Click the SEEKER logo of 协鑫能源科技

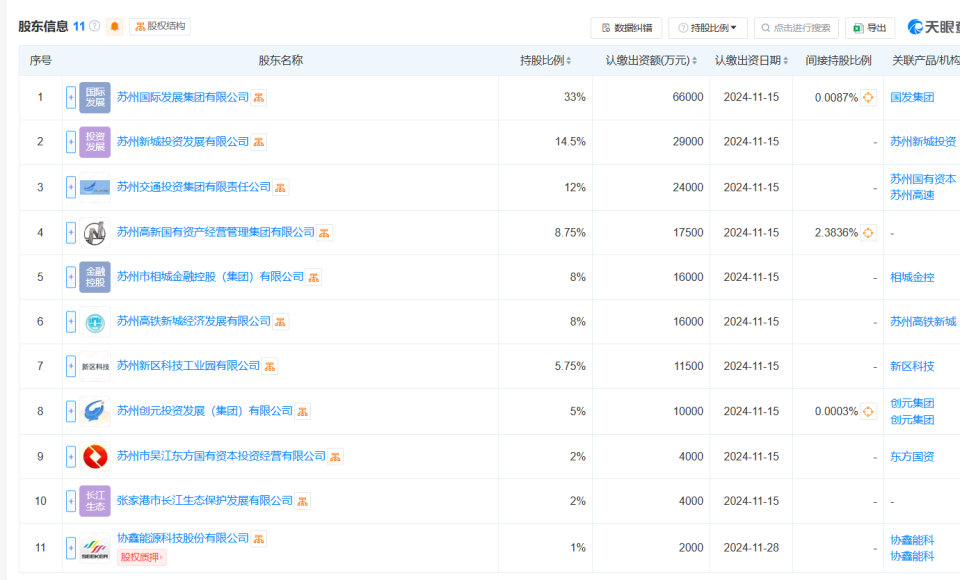coord(95,548)
